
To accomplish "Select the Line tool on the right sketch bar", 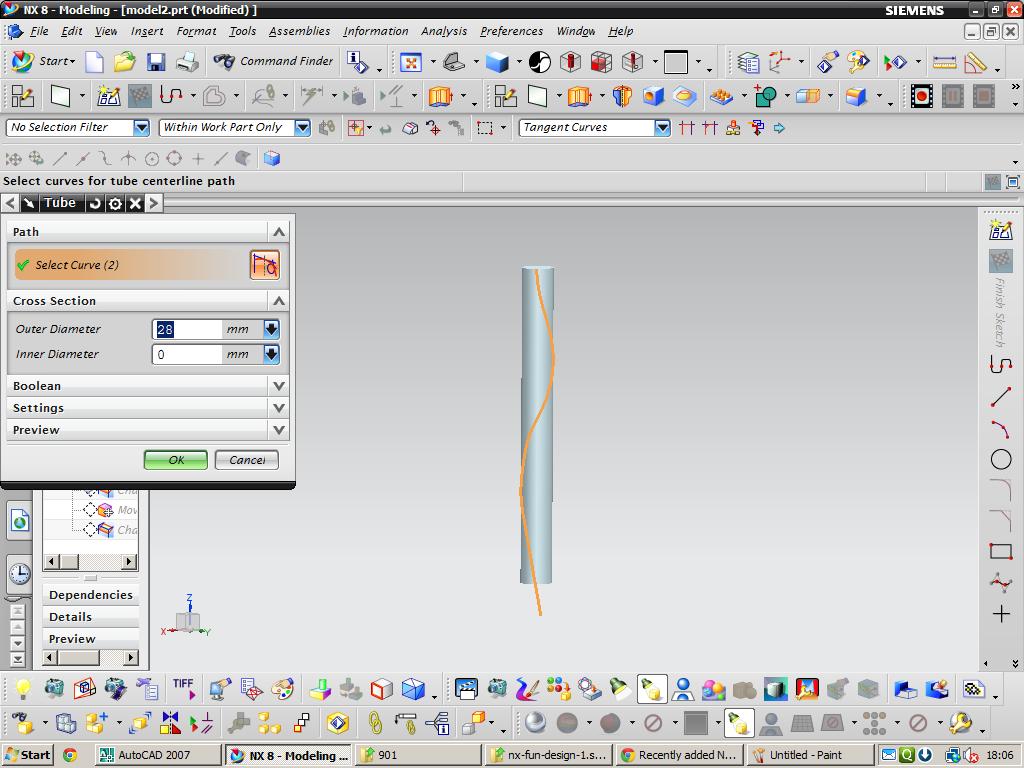I will [1000, 396].
